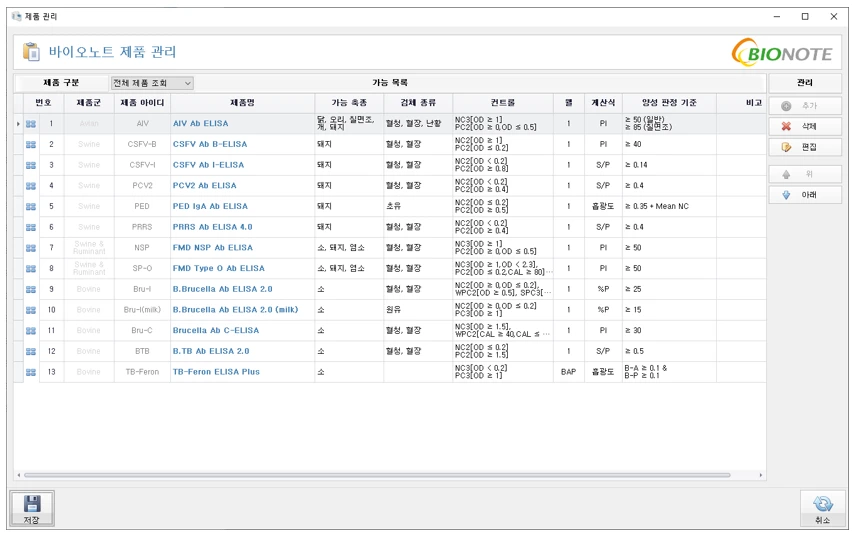Click the 삭제 (delete) button
The width and height of the screenshot is (856, 535).
[x=805, y=127]
